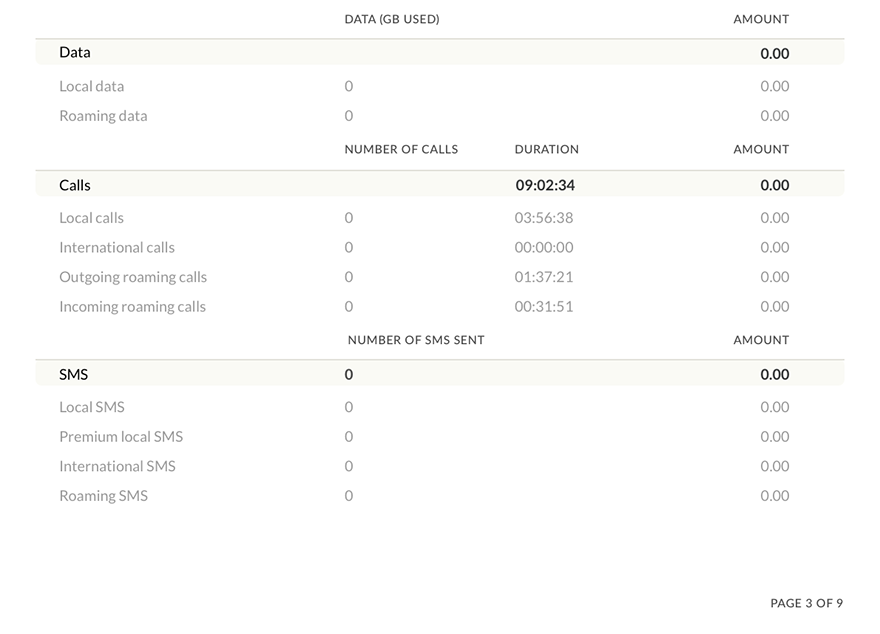Click the Outgoing roaming calls label
This screenshot has width=880, height=634.
click(x=133, y=277)
